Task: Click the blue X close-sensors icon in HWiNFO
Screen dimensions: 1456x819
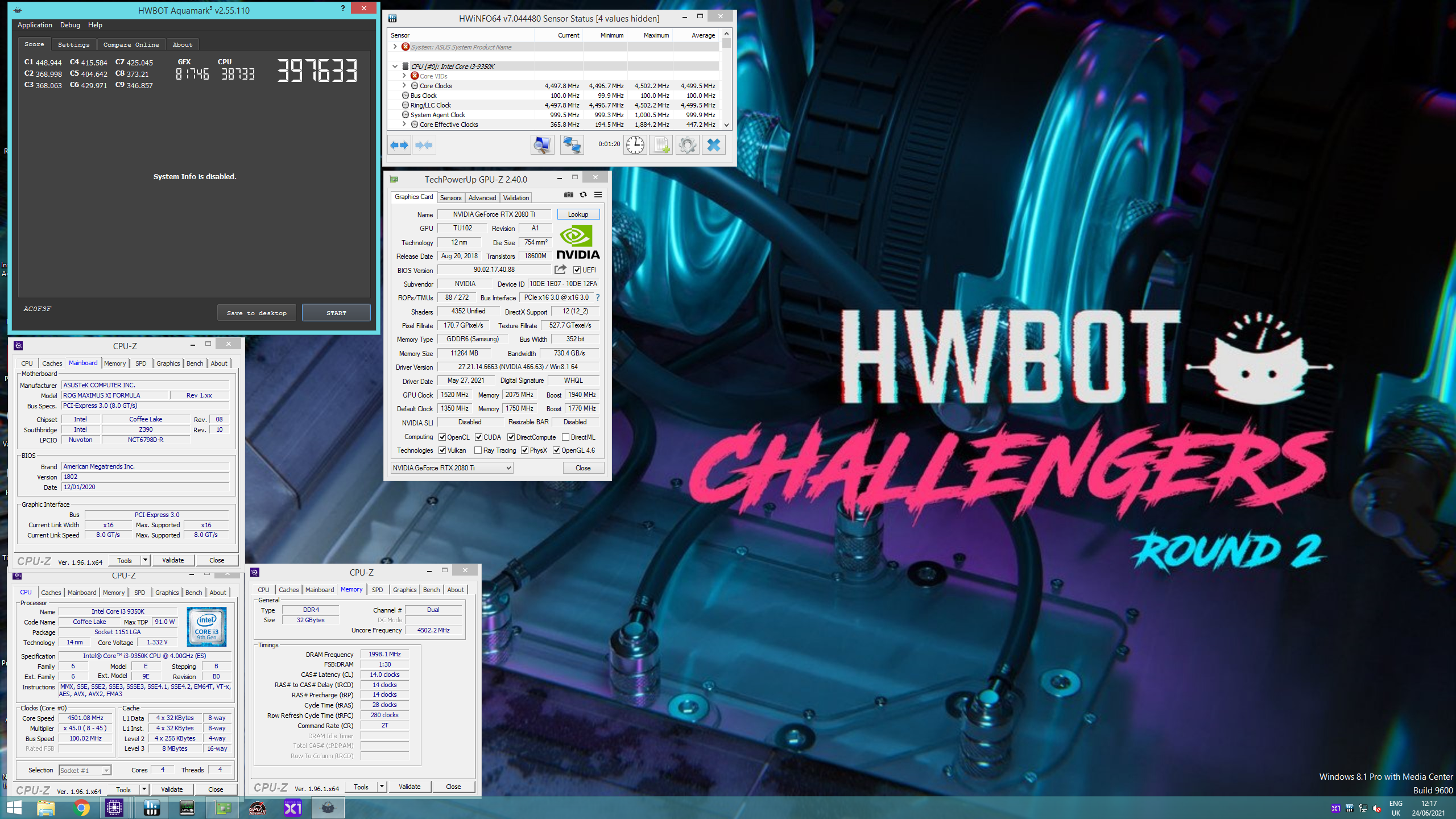Action: (x=714, y=145)
